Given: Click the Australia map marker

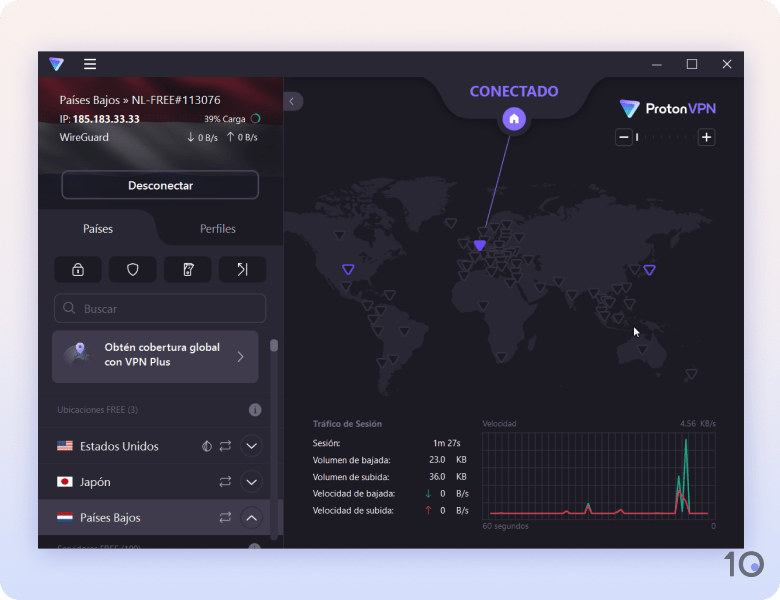Looking at the screenshot, I should tap(642, 350).
